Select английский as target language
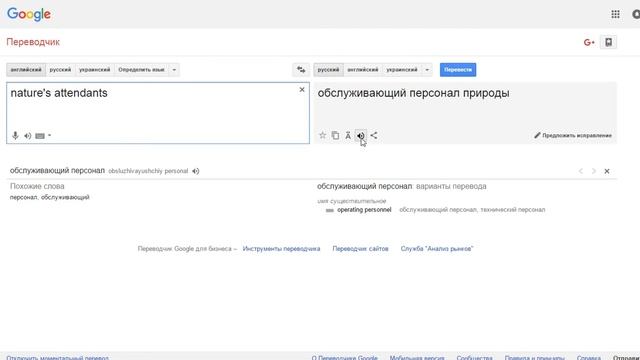Viewport: 640px width, 360px height. tap(363, 70)
